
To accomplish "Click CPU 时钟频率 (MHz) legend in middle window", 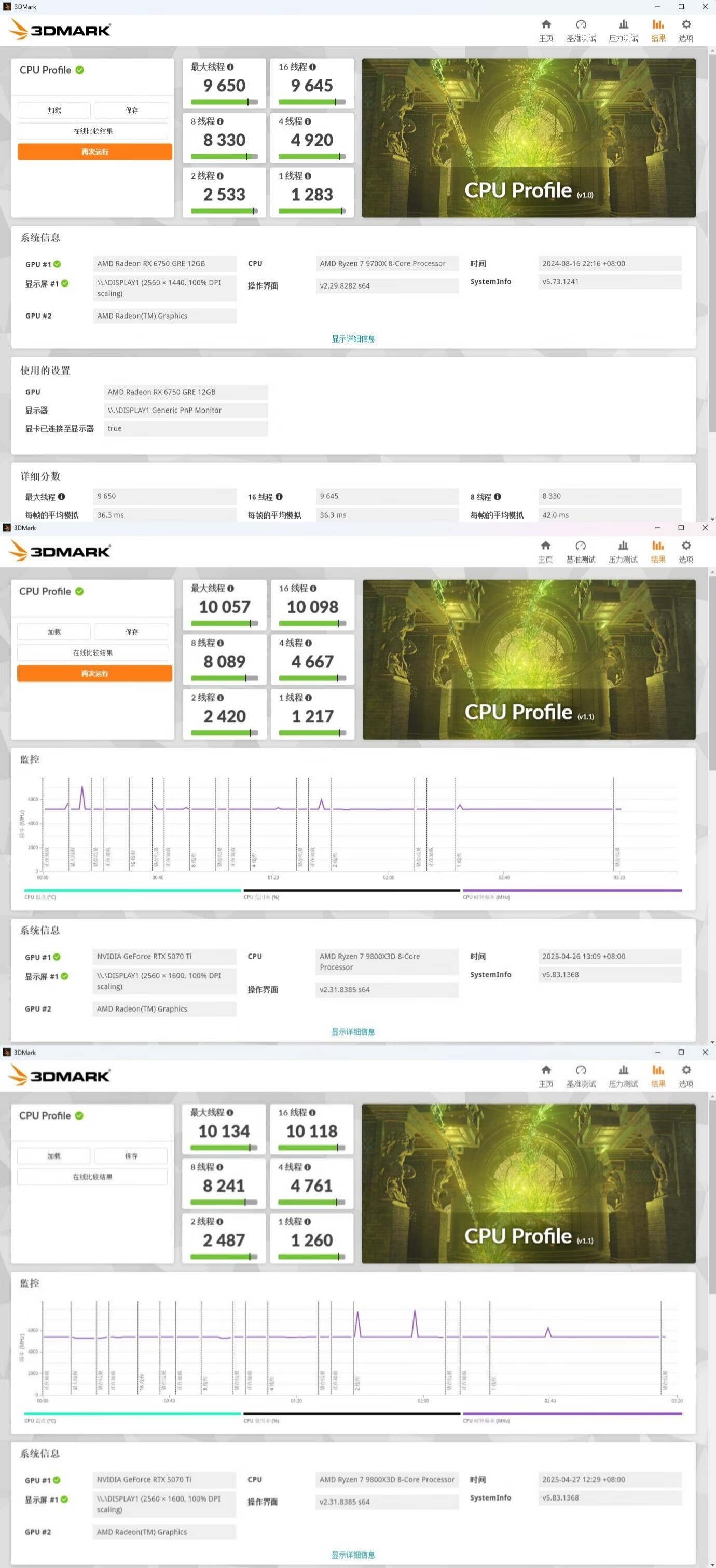I will pyautogui.click(x=486, y=897).
